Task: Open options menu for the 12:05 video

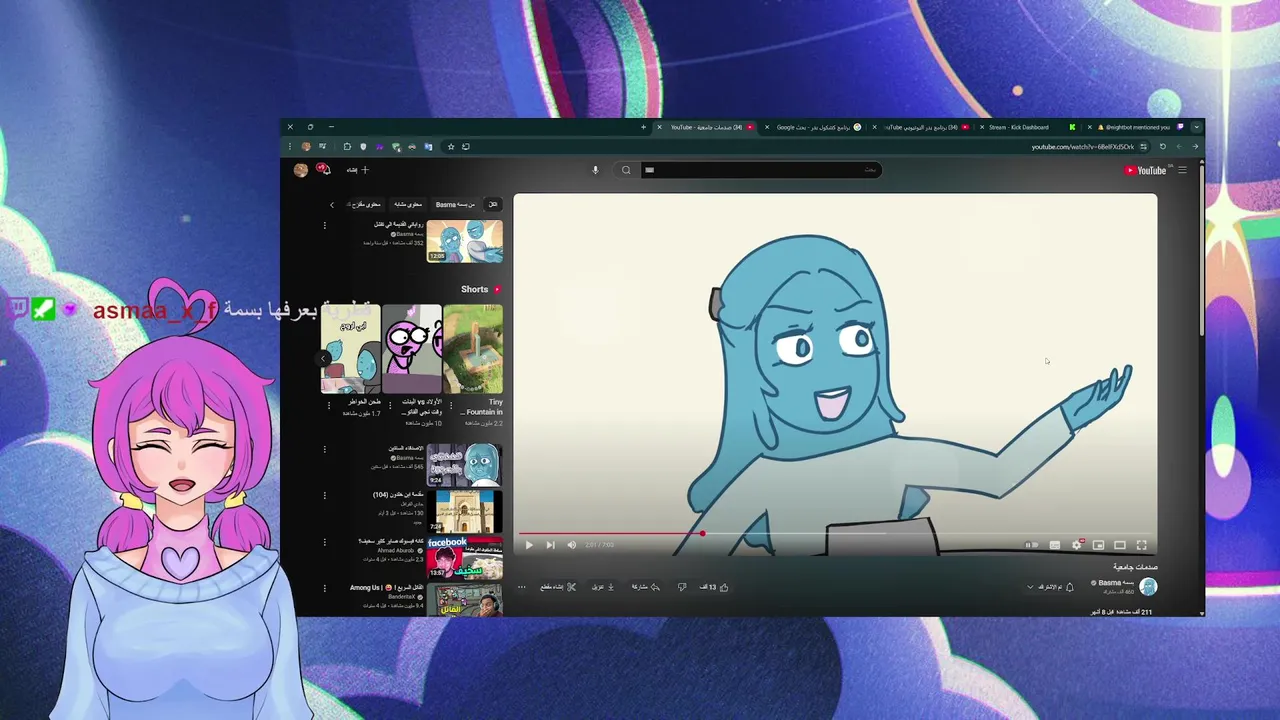Action: (x=325, y=225)
